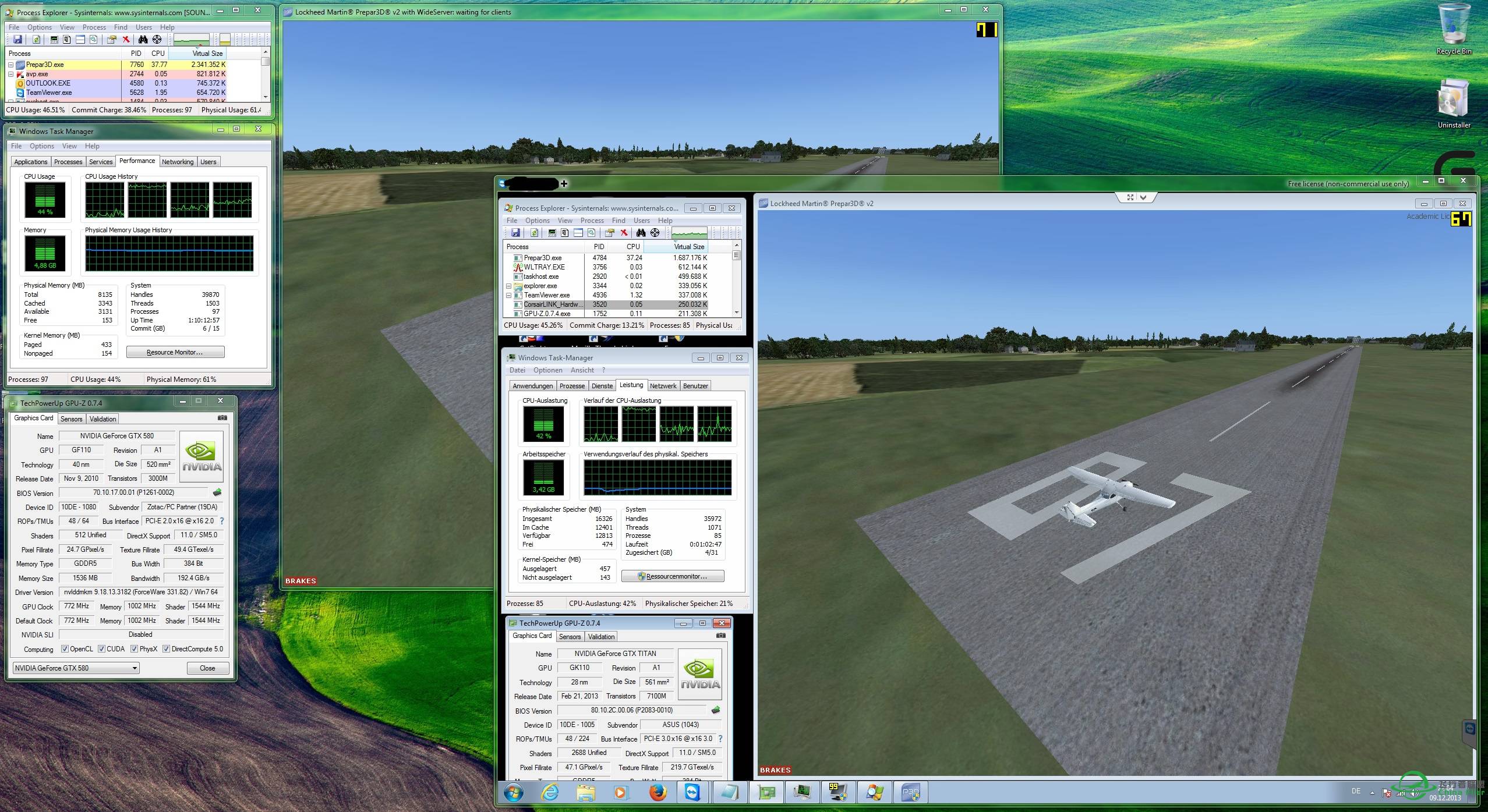
Task: Click camera screenshot icon in GTX 580 GPU-Z
Action: click(x=222, y=418)
